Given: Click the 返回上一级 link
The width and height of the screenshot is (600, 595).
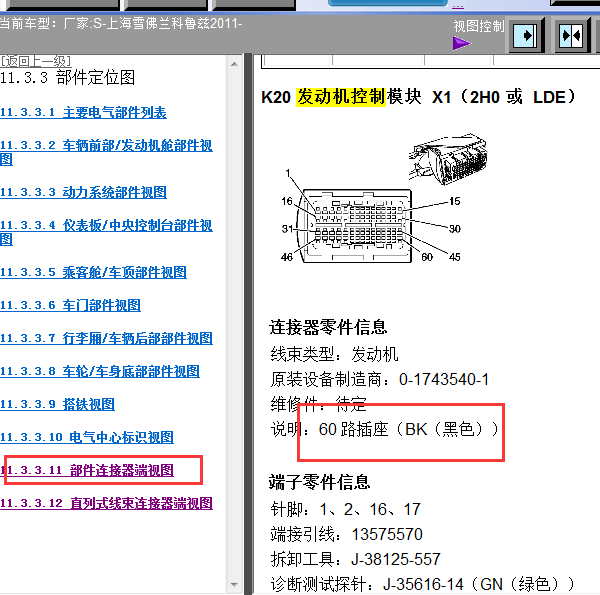Looking at the screenshot, I should (36, 61).
